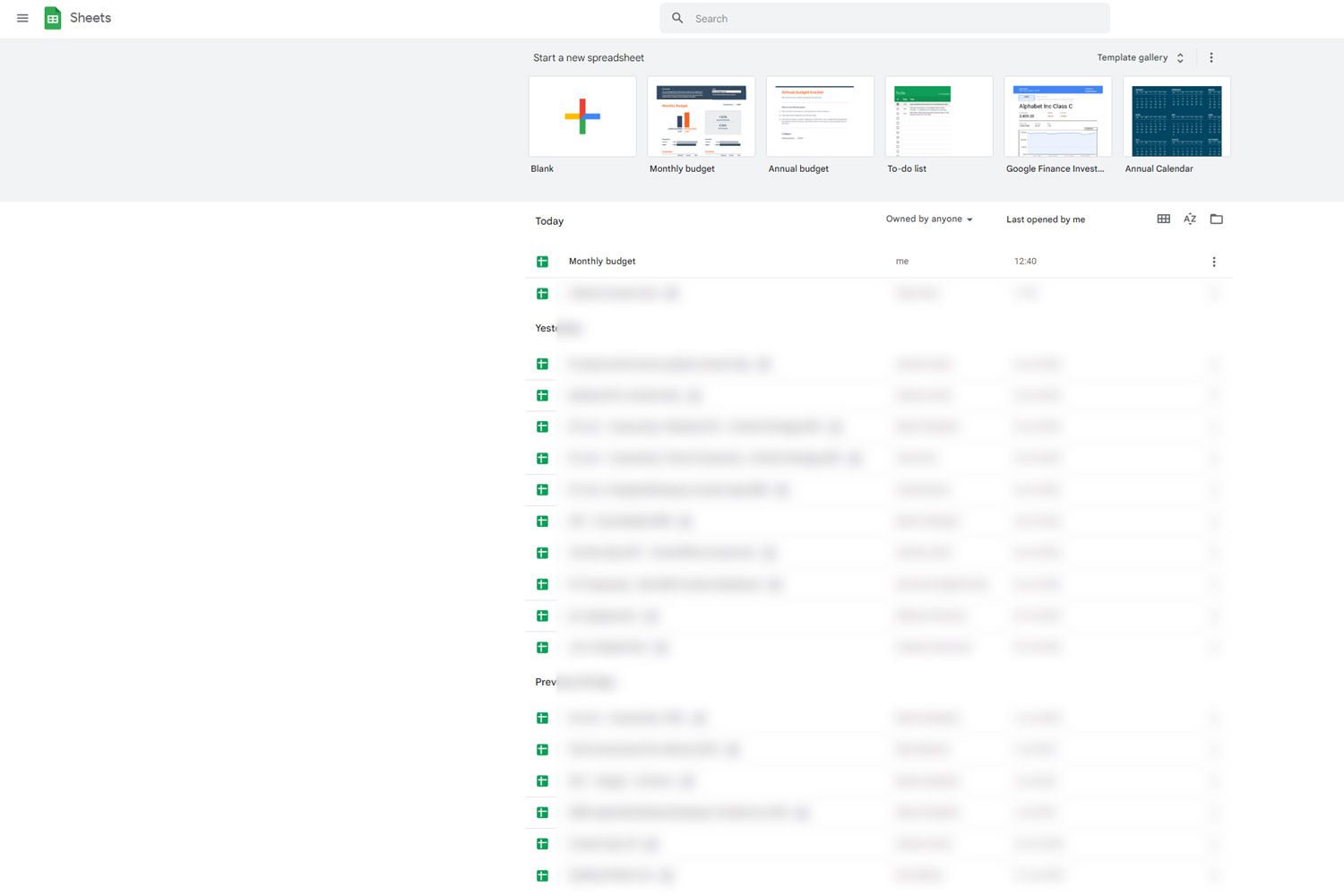Choose the Annual budget template

pyautogui.click(x=819, y=116)
